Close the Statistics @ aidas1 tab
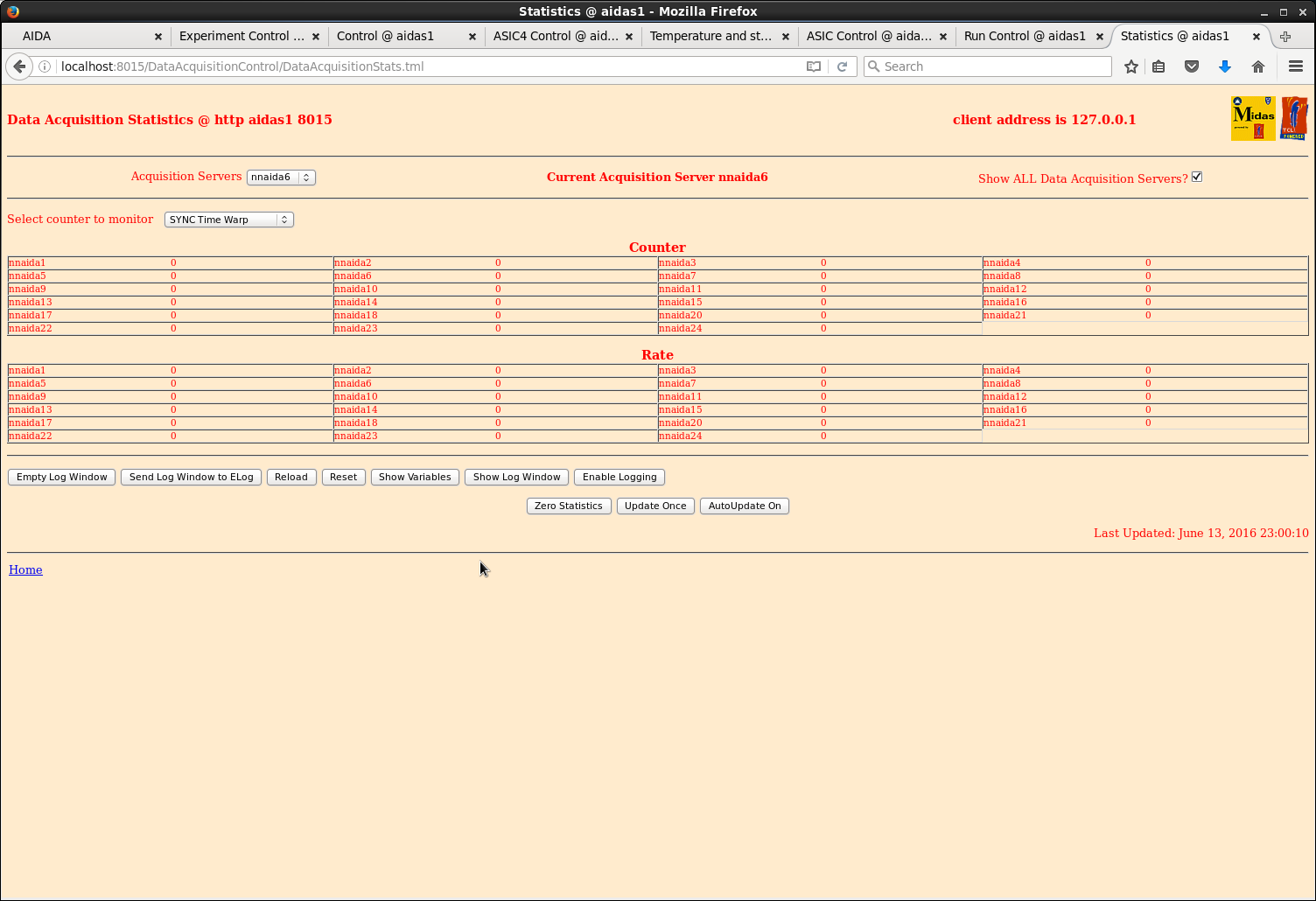The height and width of the screenshot is (901, 1316). (x=1256, y=37)
